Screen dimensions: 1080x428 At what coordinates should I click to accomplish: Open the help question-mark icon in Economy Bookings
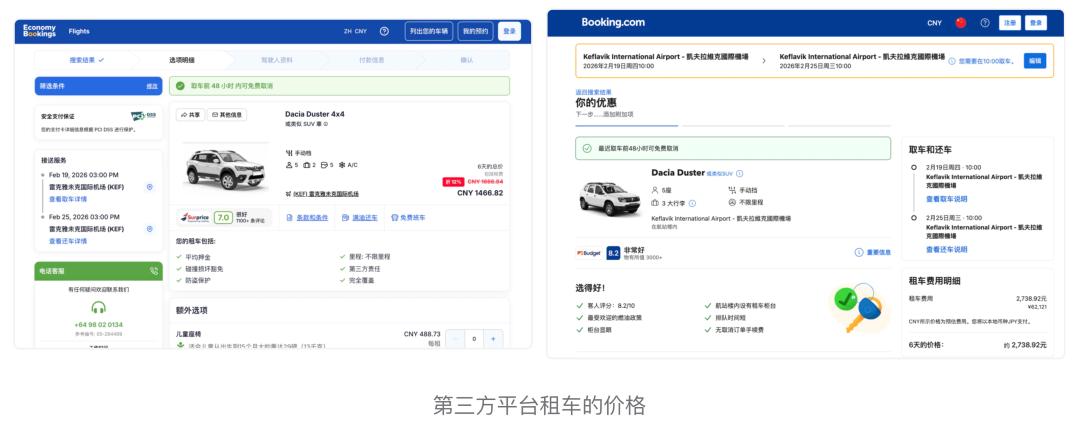coord(384,31)
